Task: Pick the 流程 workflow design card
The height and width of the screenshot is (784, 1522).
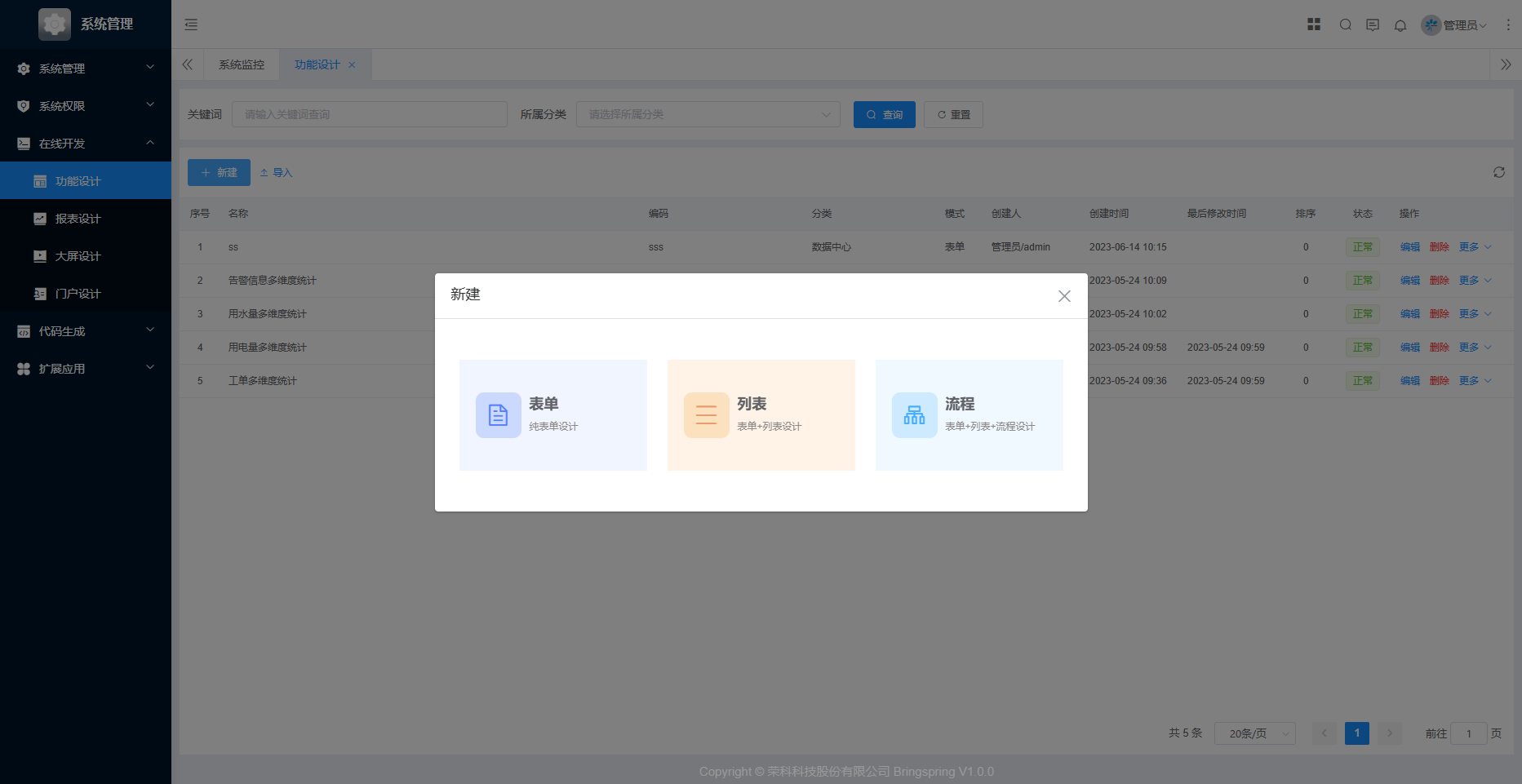Action: pyautogui.click(x=969, y=414)
